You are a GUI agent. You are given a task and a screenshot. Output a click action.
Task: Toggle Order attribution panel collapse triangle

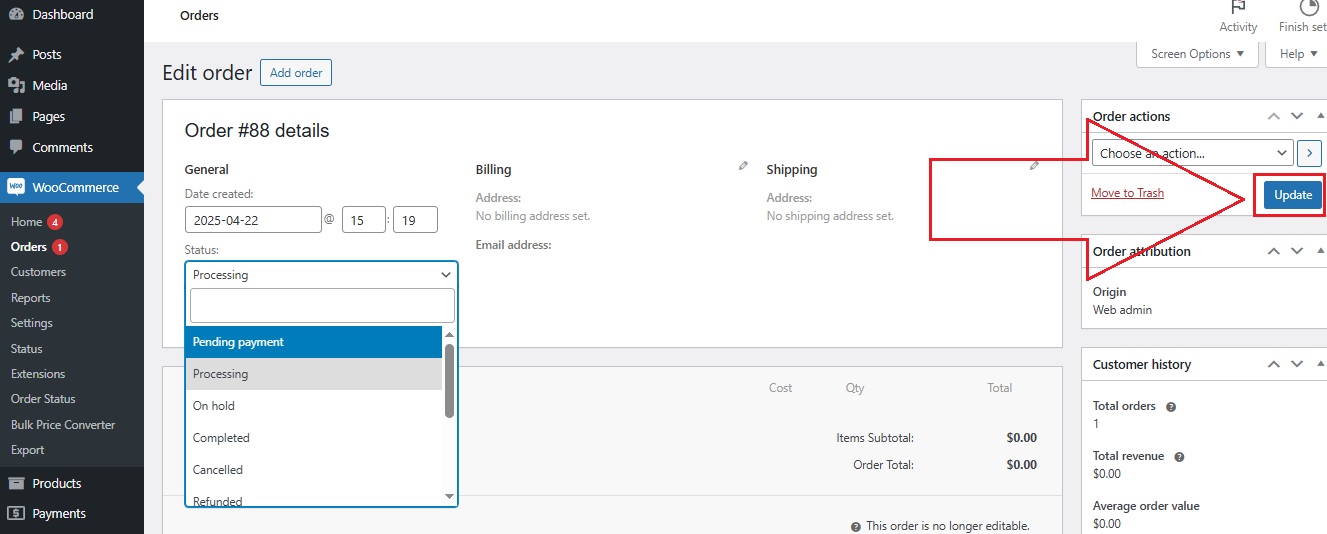[1321, 251]
